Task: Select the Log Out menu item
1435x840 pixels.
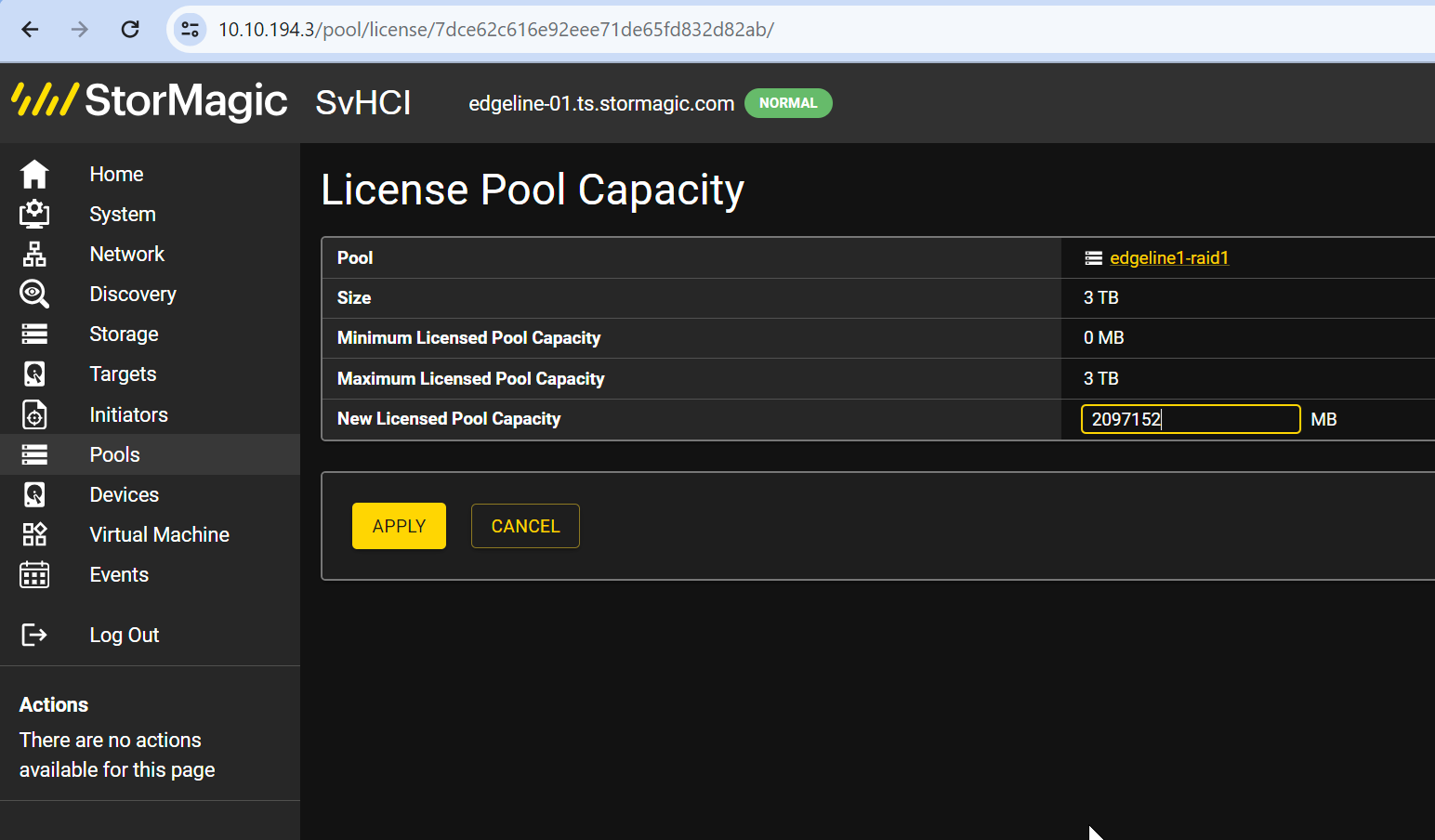Action: (125, 635)
